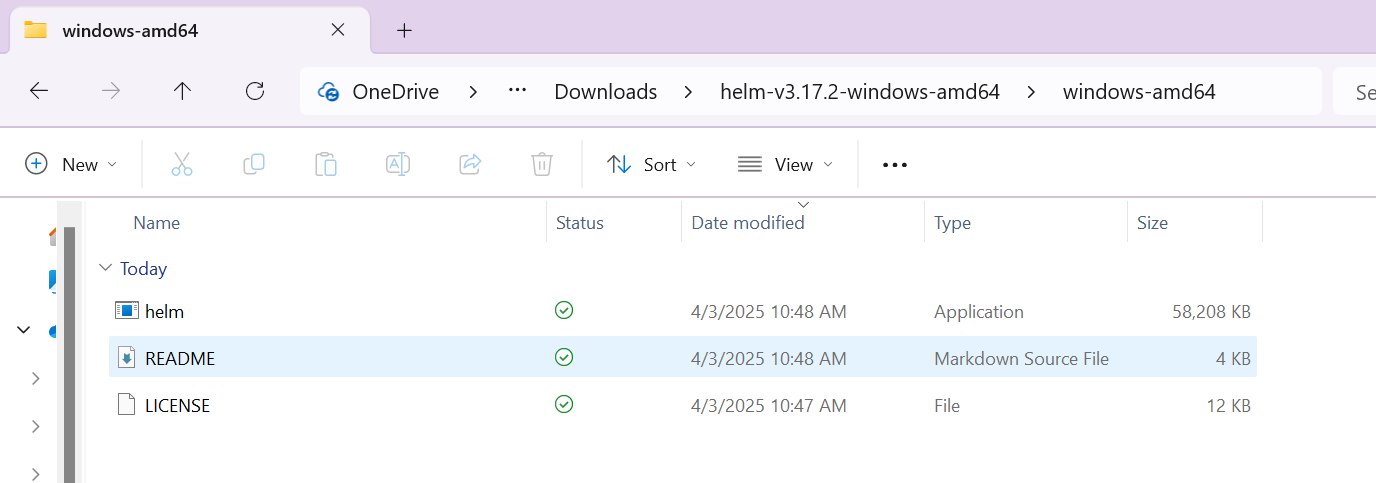The image size is (1376, 483).
Task: Click the Delete trash can icon
Action: [x=542, y=164]
